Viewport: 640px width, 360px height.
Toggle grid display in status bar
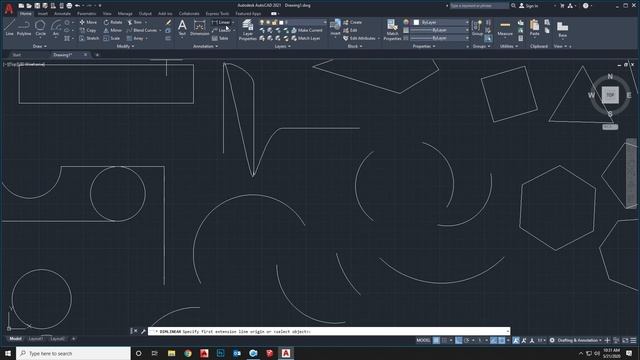[x=436, y=340]
